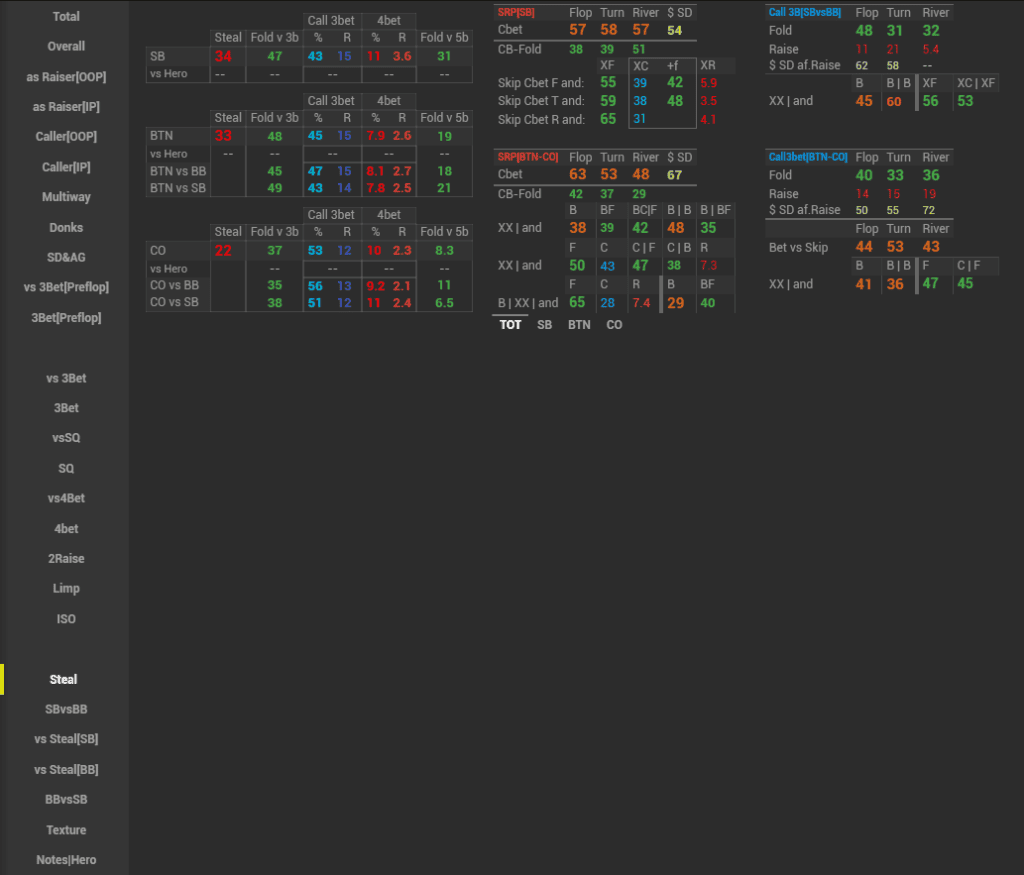Screen dimensions: 1024x875
Task: Switch to the vsSQ sidebar tab
Action: [x=66, y=438]
